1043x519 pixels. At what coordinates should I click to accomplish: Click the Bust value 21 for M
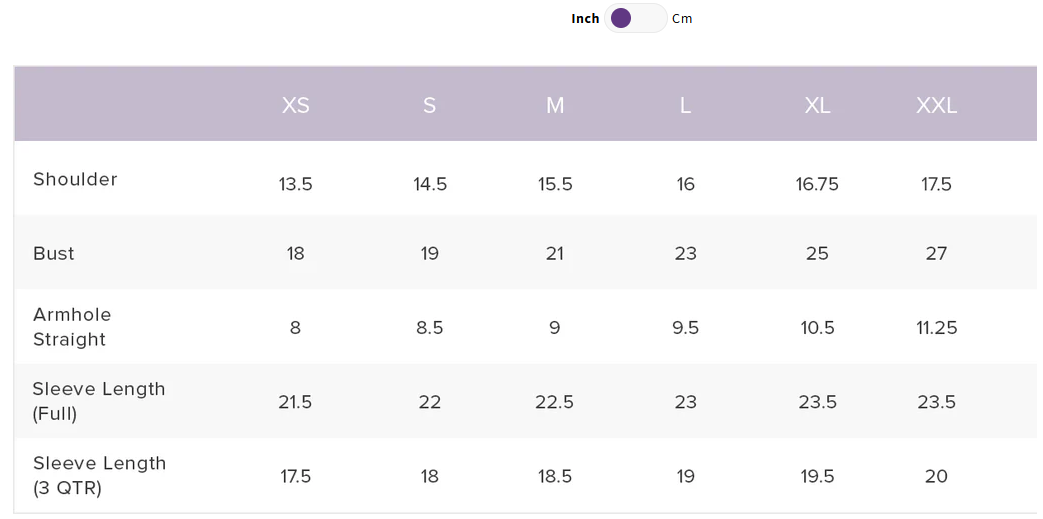tap(555, 254)
